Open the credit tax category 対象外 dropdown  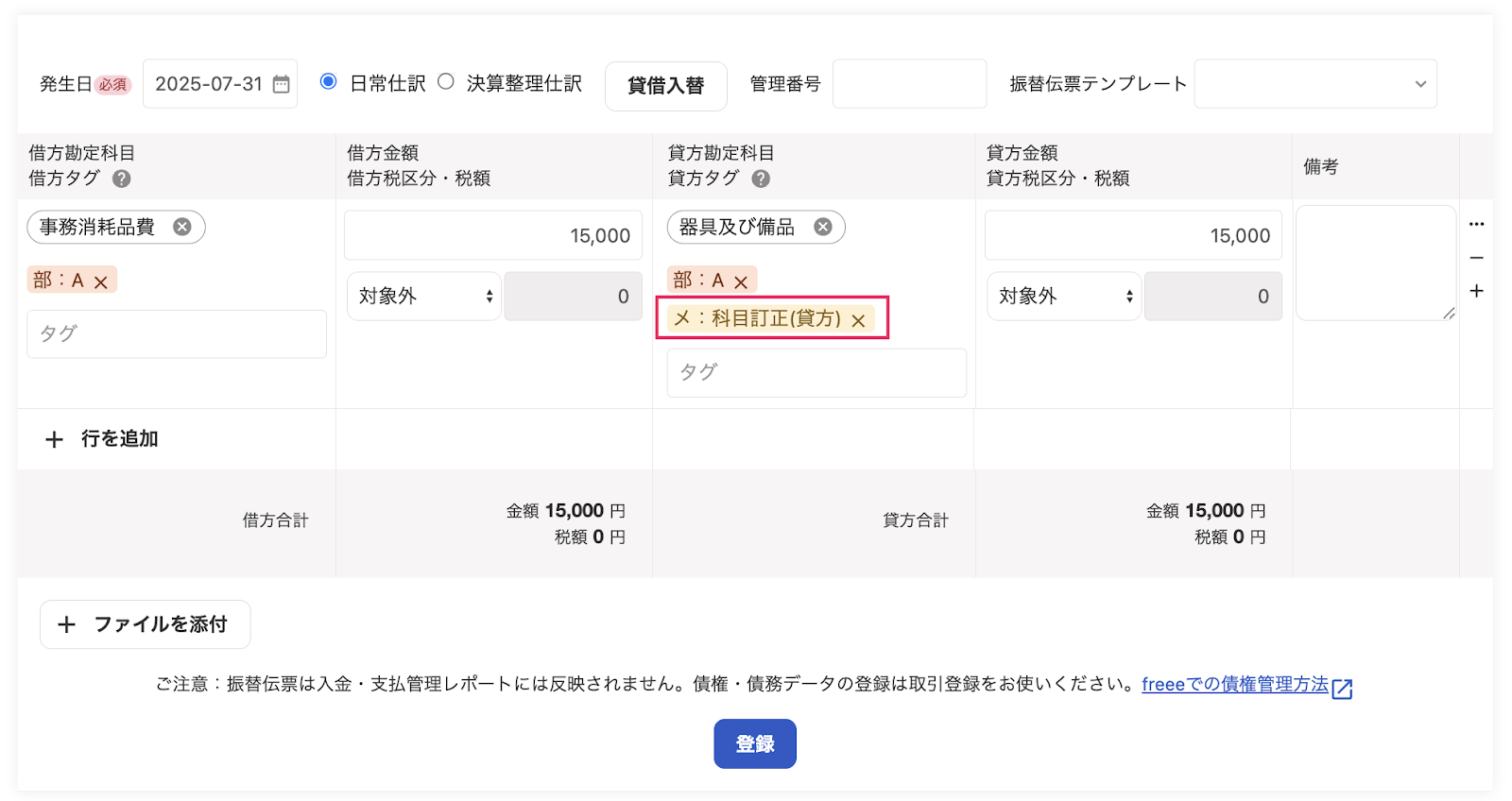(1064, 297)
